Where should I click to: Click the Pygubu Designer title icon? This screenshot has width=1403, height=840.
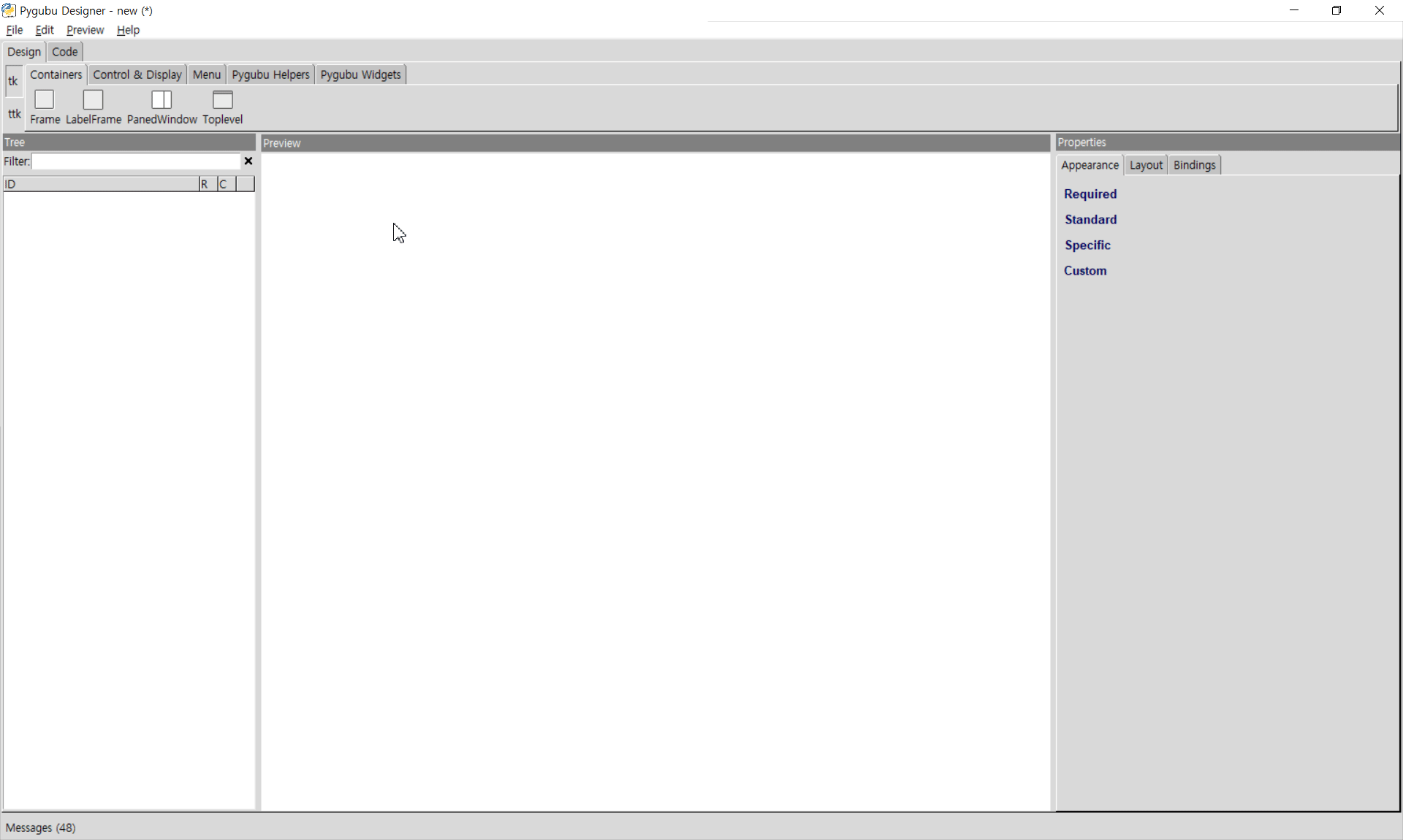(9, 10)
